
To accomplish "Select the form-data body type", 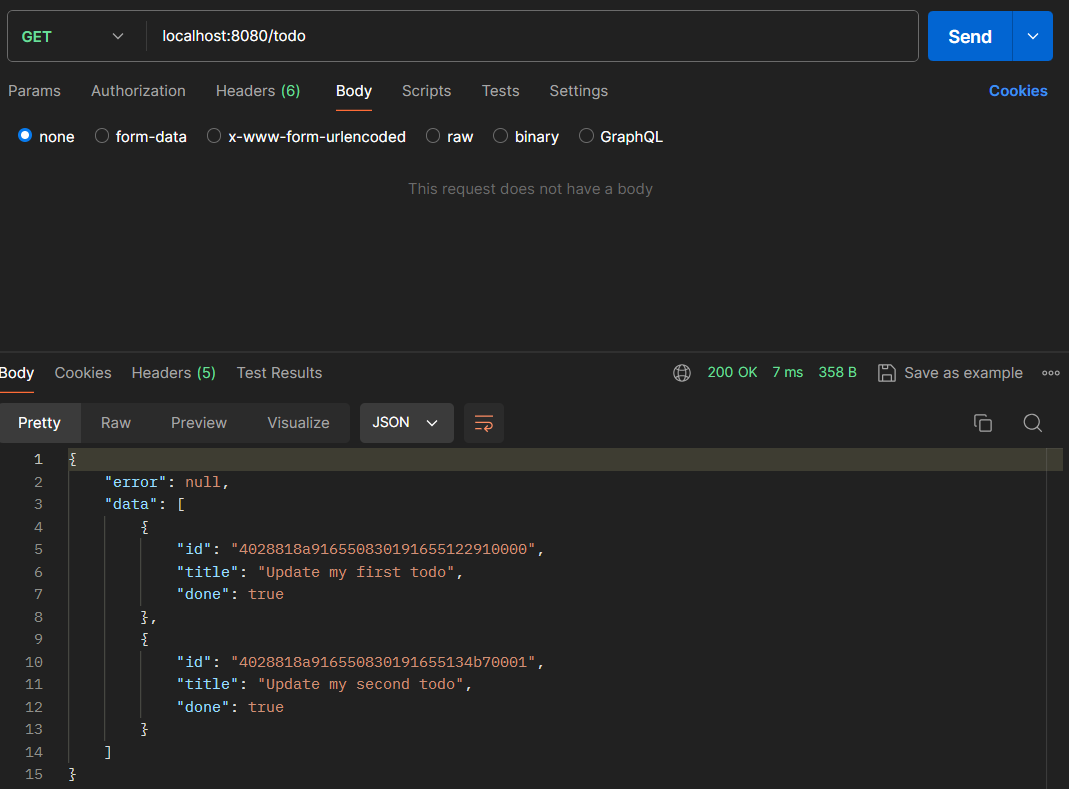I will coord(102,136).
